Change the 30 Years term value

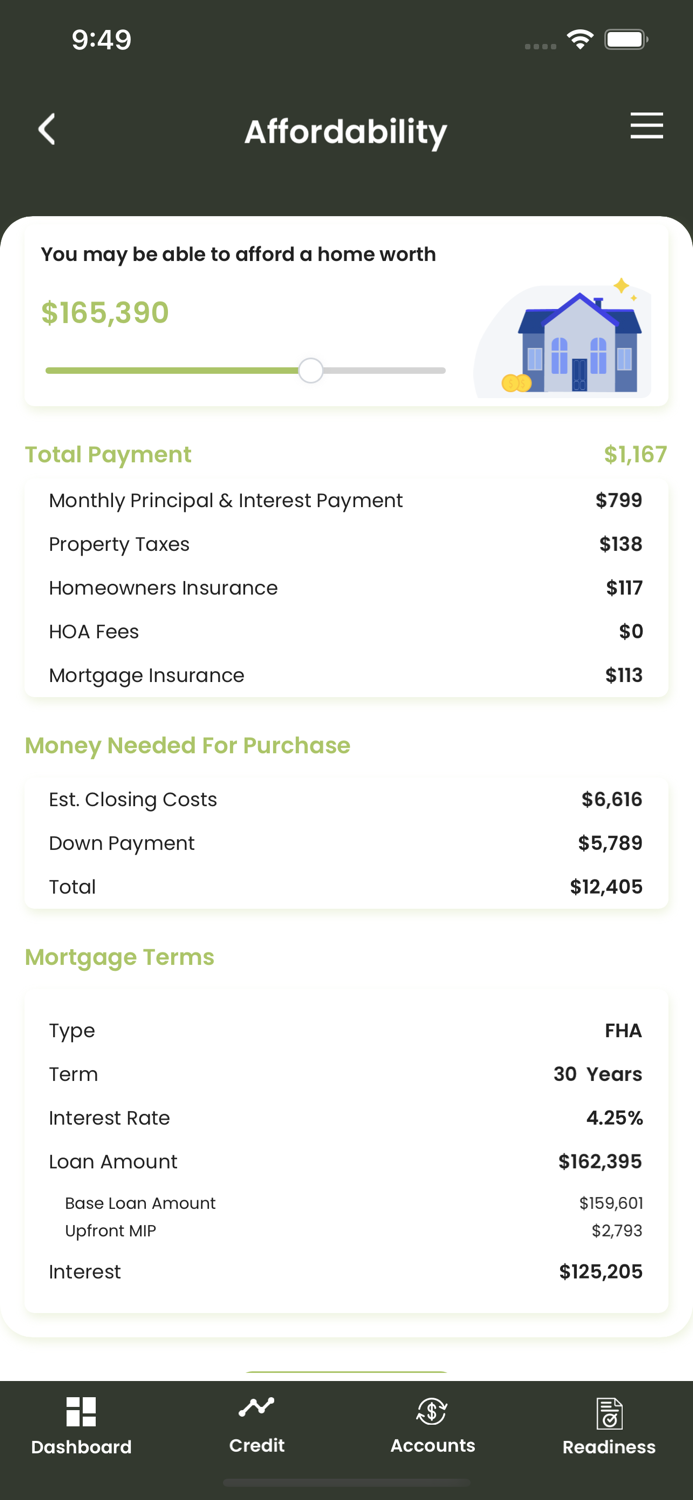tap(598, 1074)
